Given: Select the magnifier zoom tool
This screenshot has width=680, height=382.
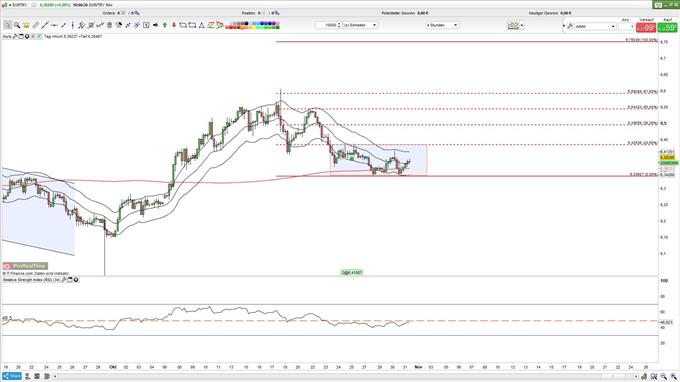Looking at the screenshot, I should tap(17, 25).
